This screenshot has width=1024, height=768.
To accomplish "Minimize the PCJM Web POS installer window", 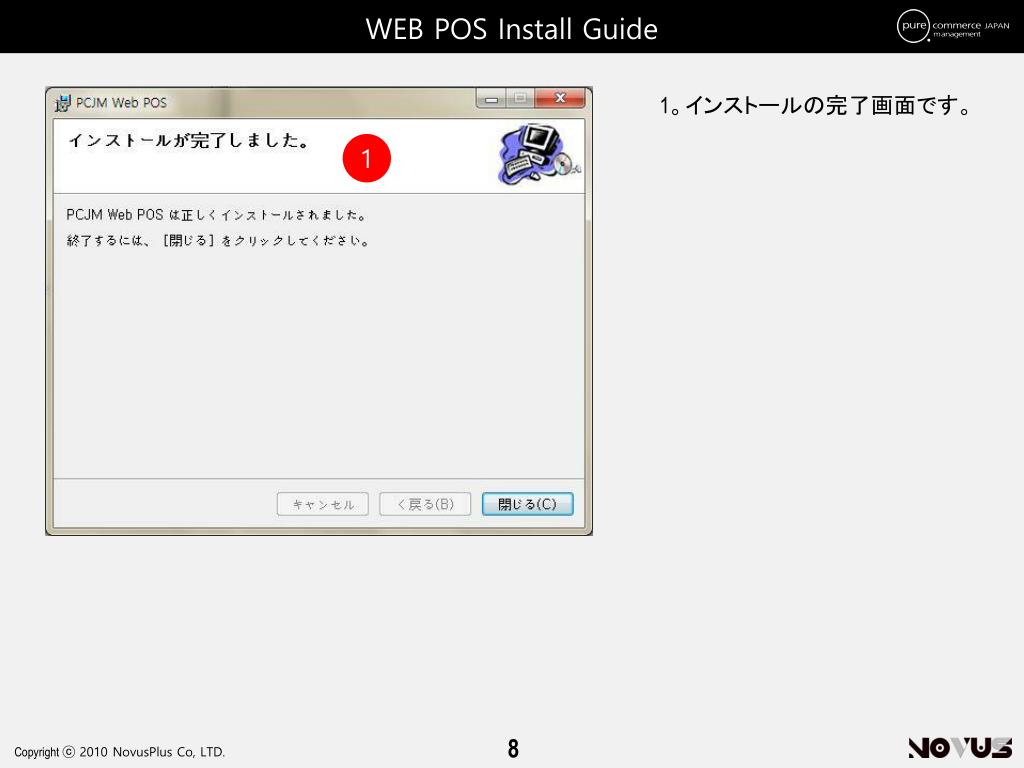I will (x=491, y=98).
